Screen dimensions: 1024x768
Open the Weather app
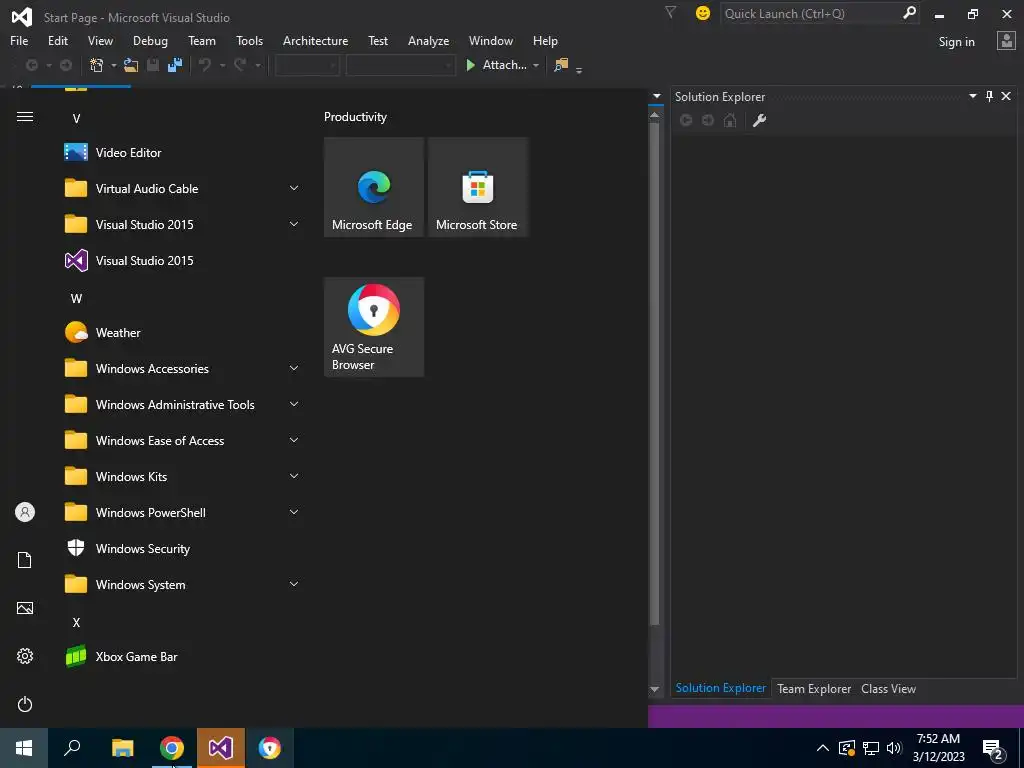pyautogui.click(x=183, y=332)
